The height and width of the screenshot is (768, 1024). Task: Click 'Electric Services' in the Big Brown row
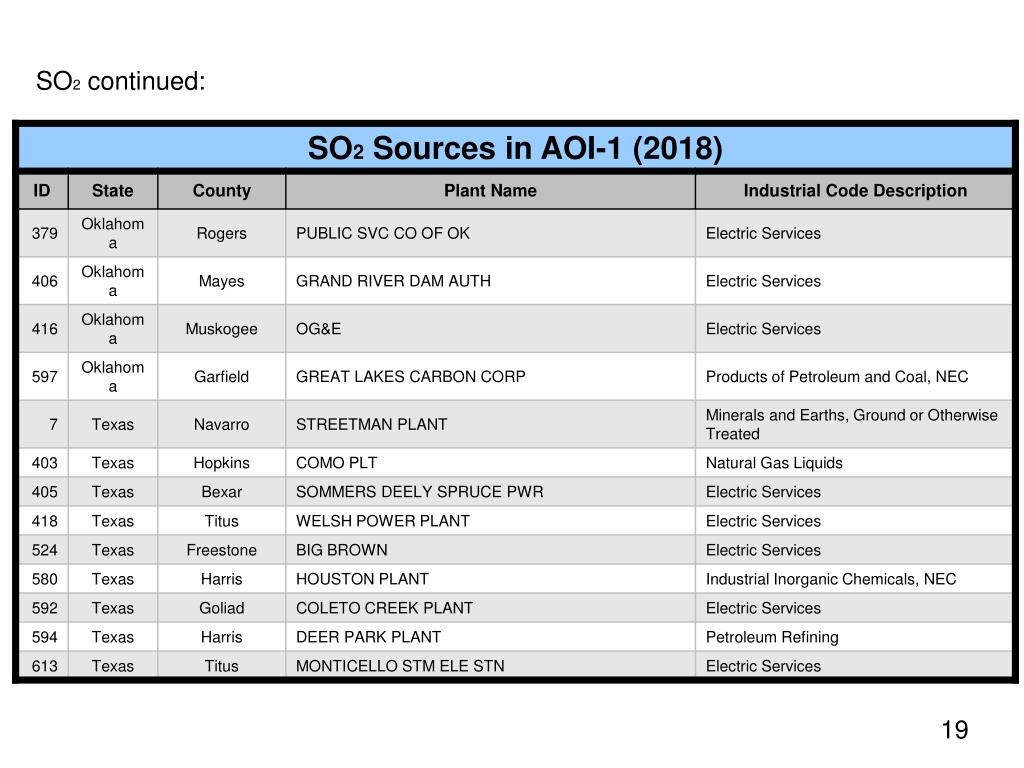pos(763,550)
